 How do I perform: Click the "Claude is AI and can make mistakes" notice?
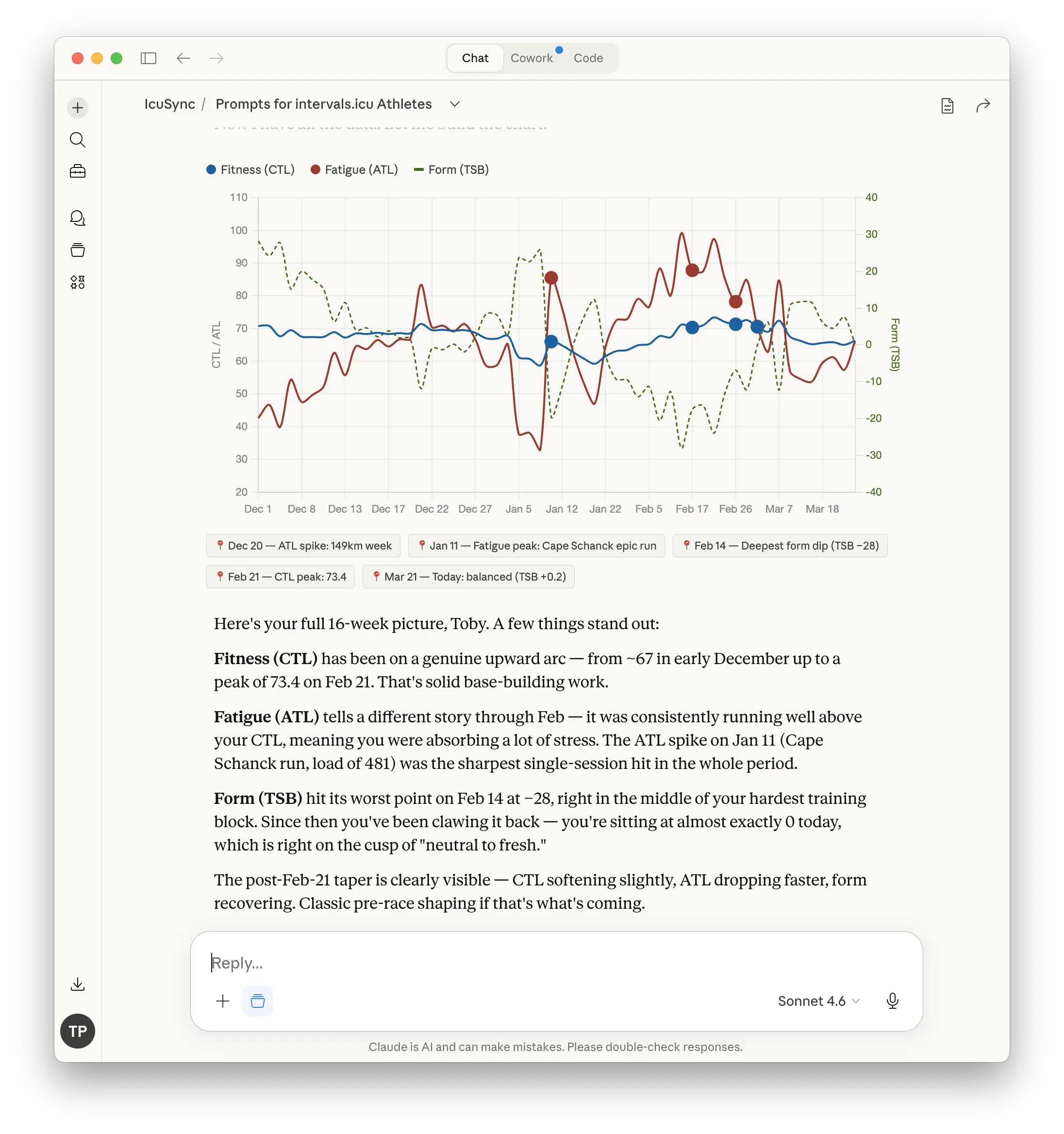coord(556,1047)
